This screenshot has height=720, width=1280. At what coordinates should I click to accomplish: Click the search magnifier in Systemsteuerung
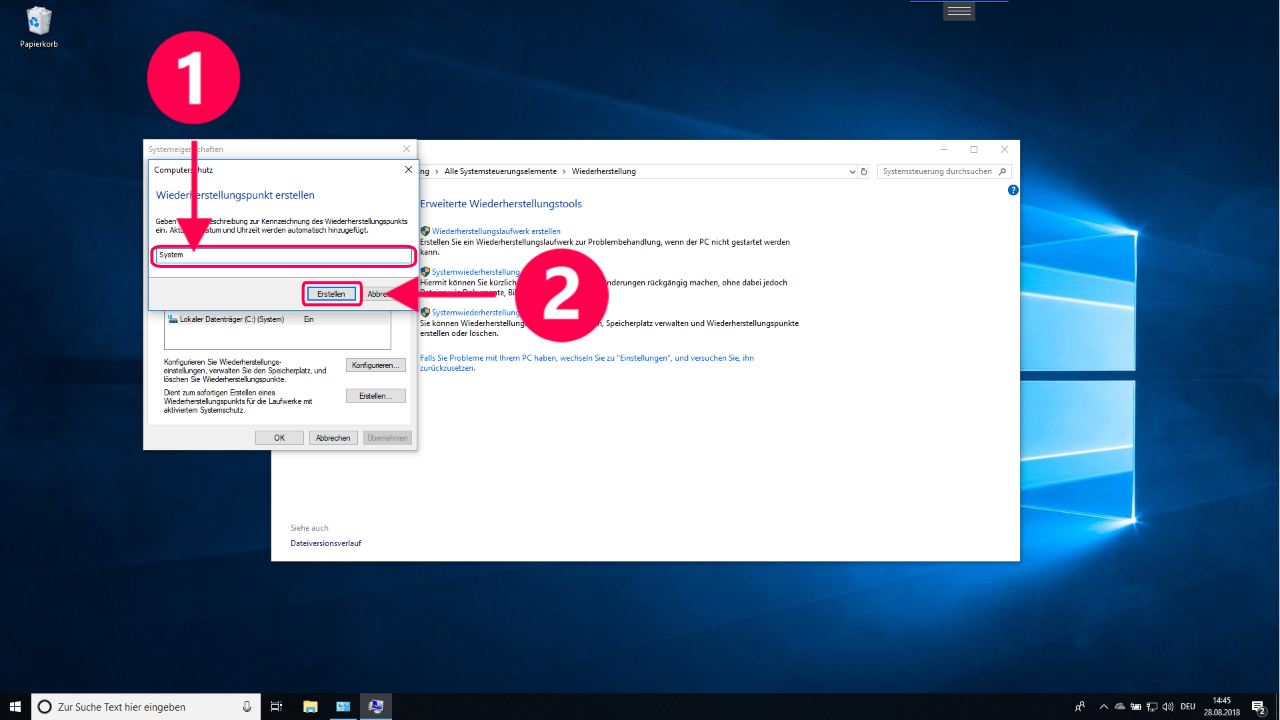1004,172
